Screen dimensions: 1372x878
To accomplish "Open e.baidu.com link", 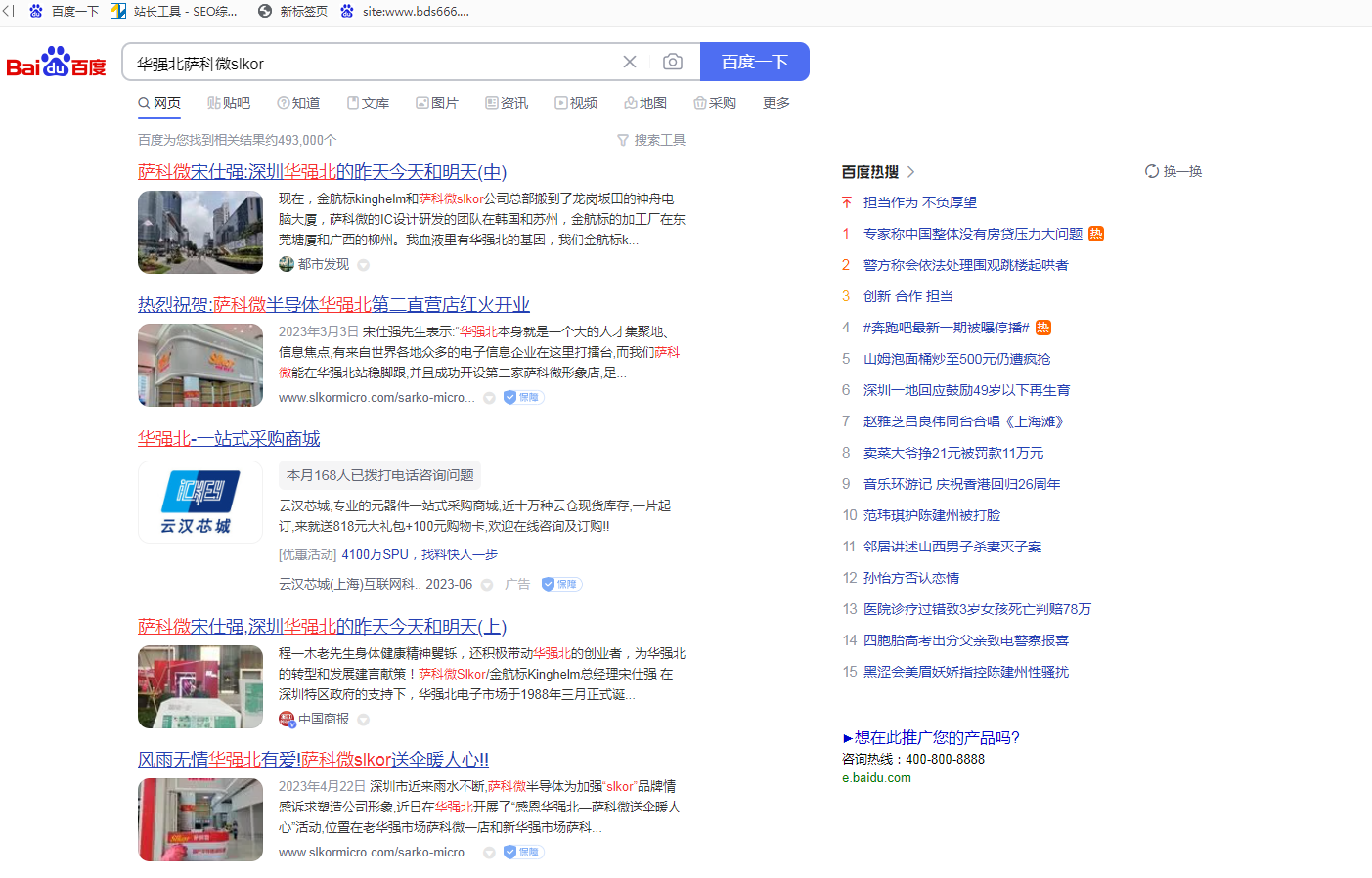I will point(876,778).
